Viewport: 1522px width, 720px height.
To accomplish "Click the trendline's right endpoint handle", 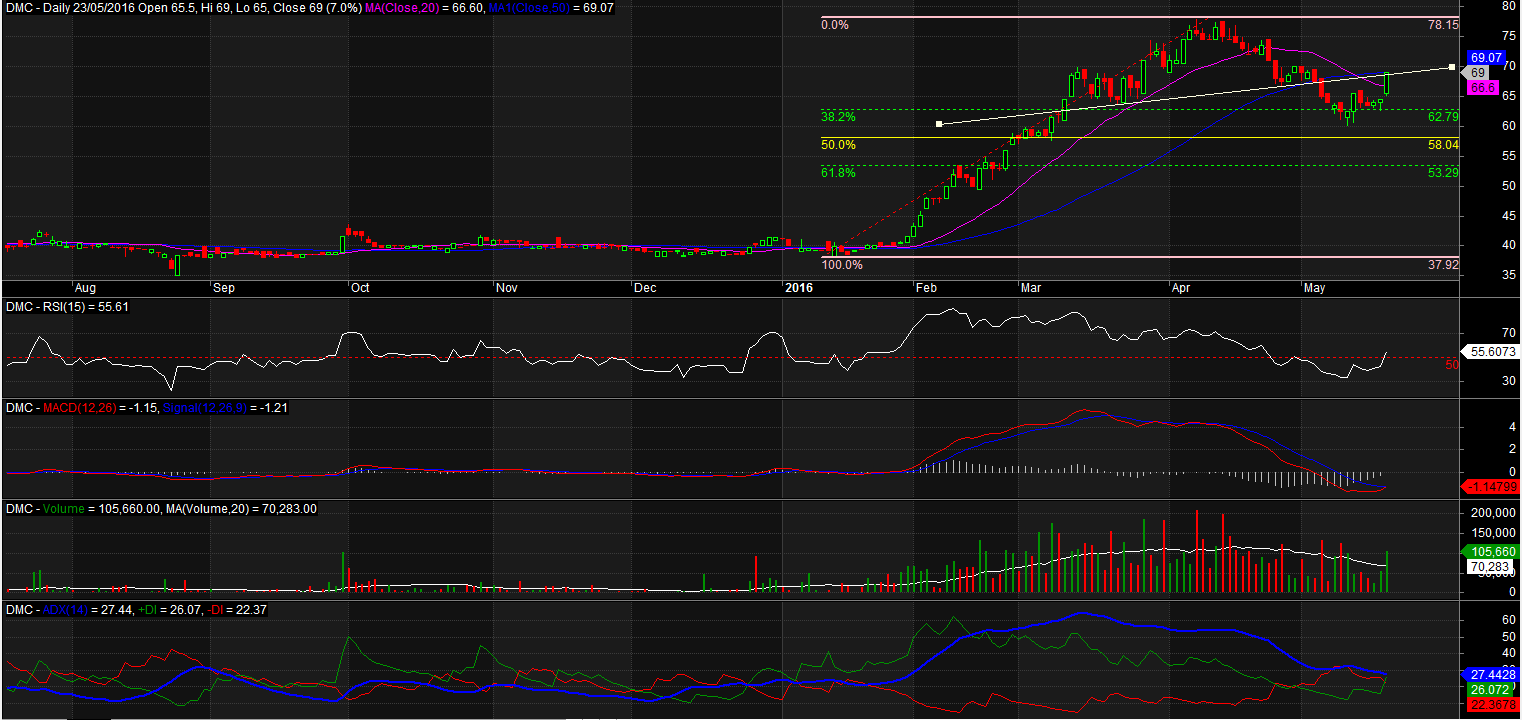I will tap(1451, 67).
